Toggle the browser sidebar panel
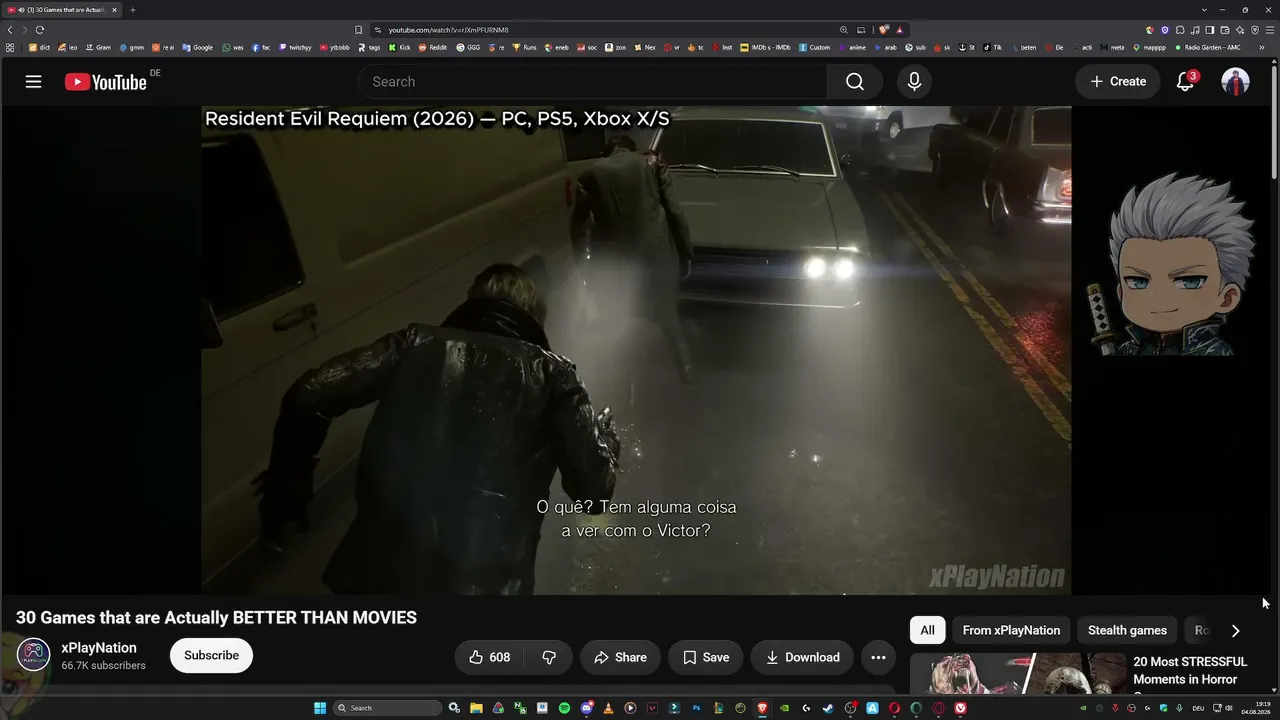The image size is (1280, 720). 1210,30
